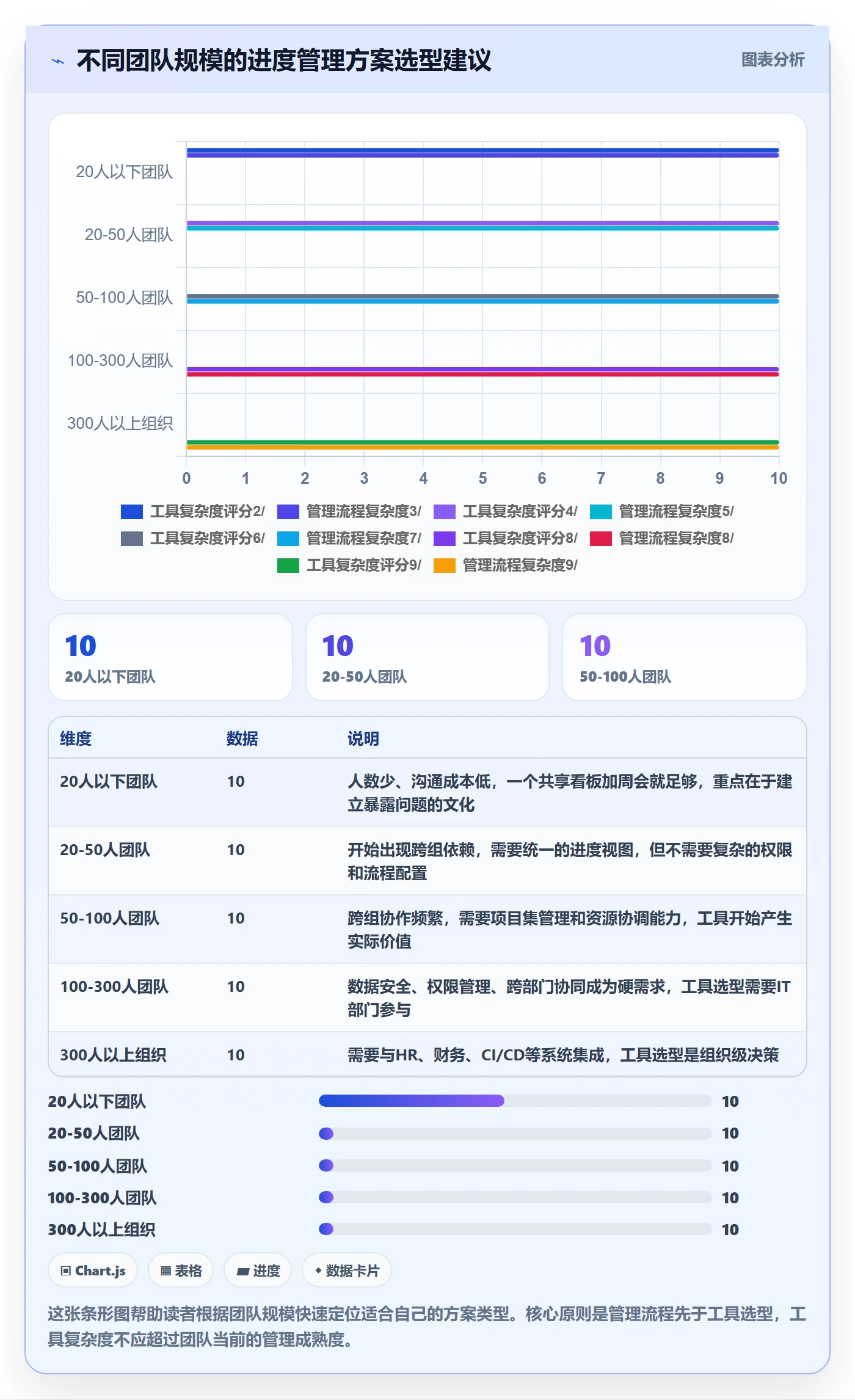Click description starting 需要与HR、财务
The image size is (855, 1400).
click(563, 1055)
